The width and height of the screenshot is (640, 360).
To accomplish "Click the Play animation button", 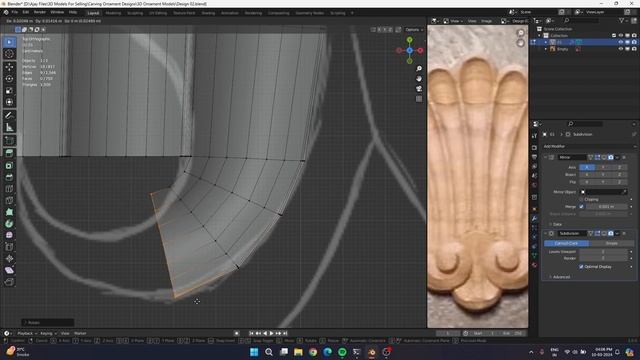I will tap(271, 333).
